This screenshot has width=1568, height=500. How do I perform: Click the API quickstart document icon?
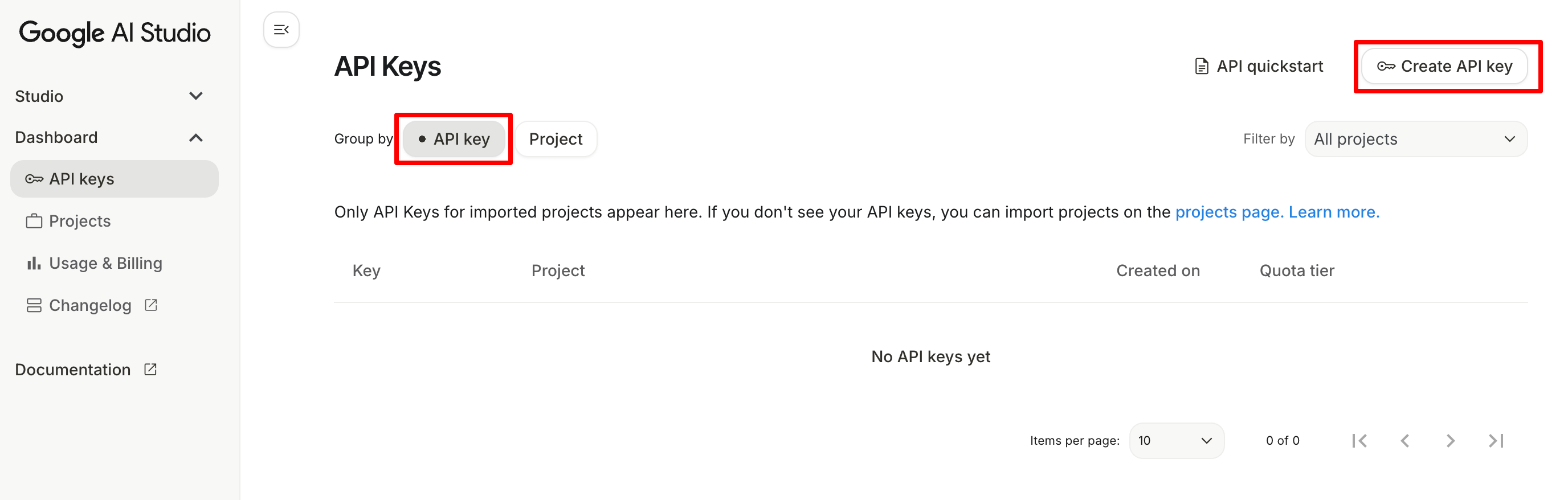click(1201, 66)
